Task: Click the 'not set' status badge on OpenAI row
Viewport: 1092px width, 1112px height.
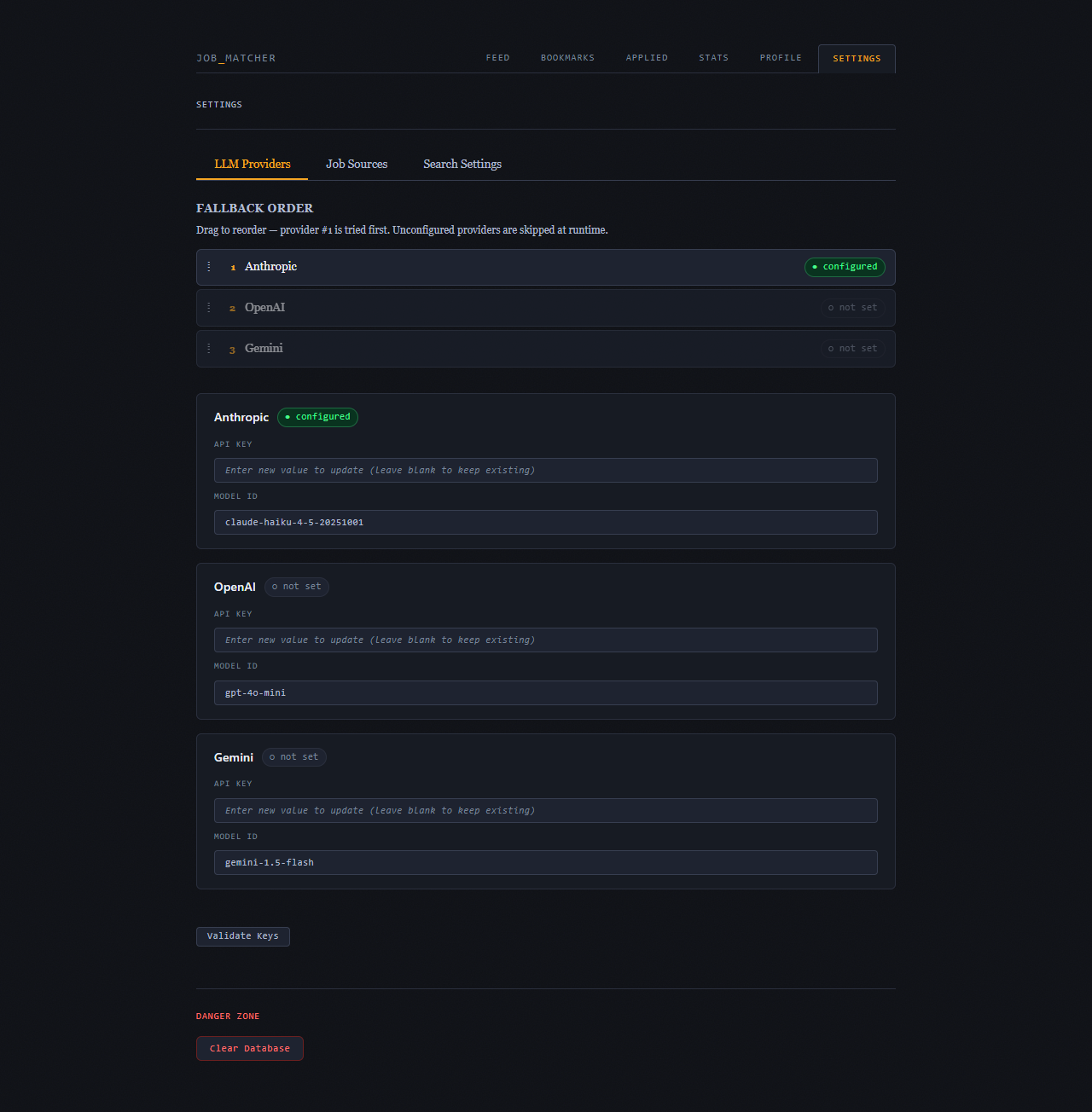Action: [x=851, y=307]
